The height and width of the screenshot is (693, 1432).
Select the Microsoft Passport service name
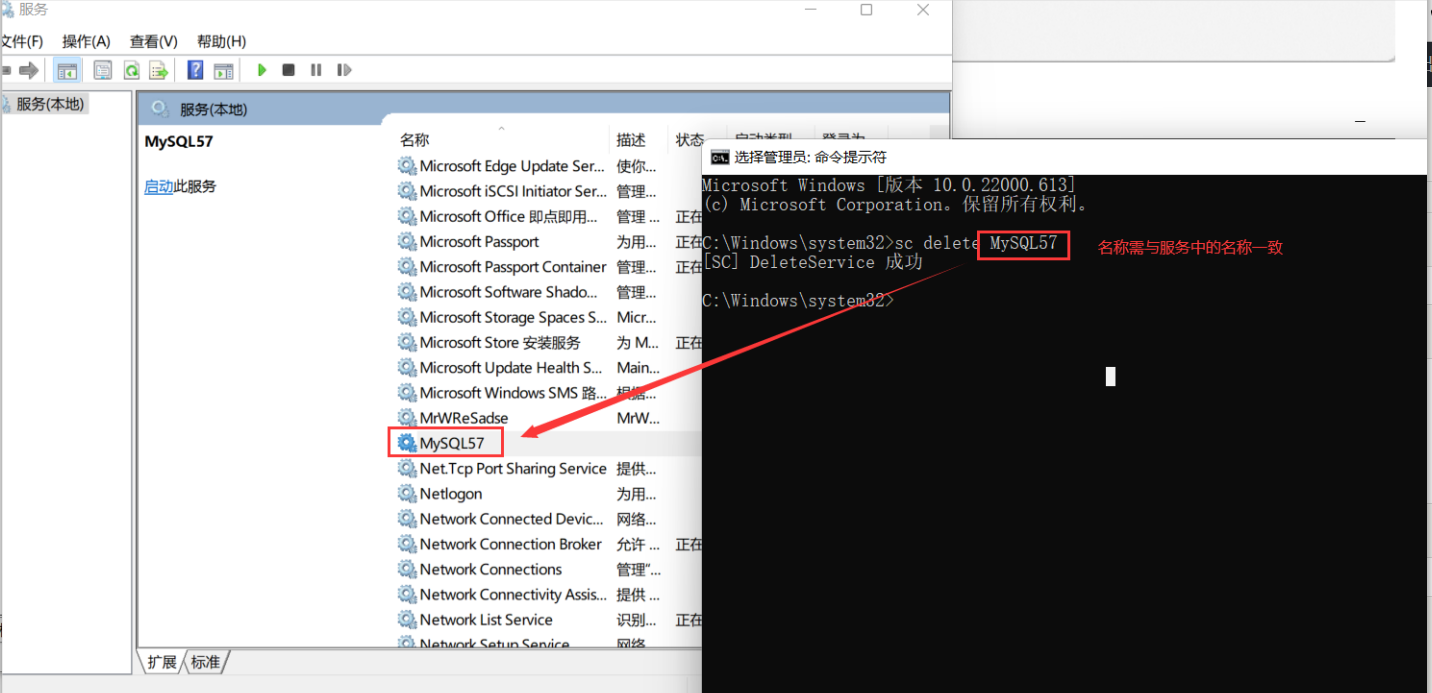click(x=479, y=242)
